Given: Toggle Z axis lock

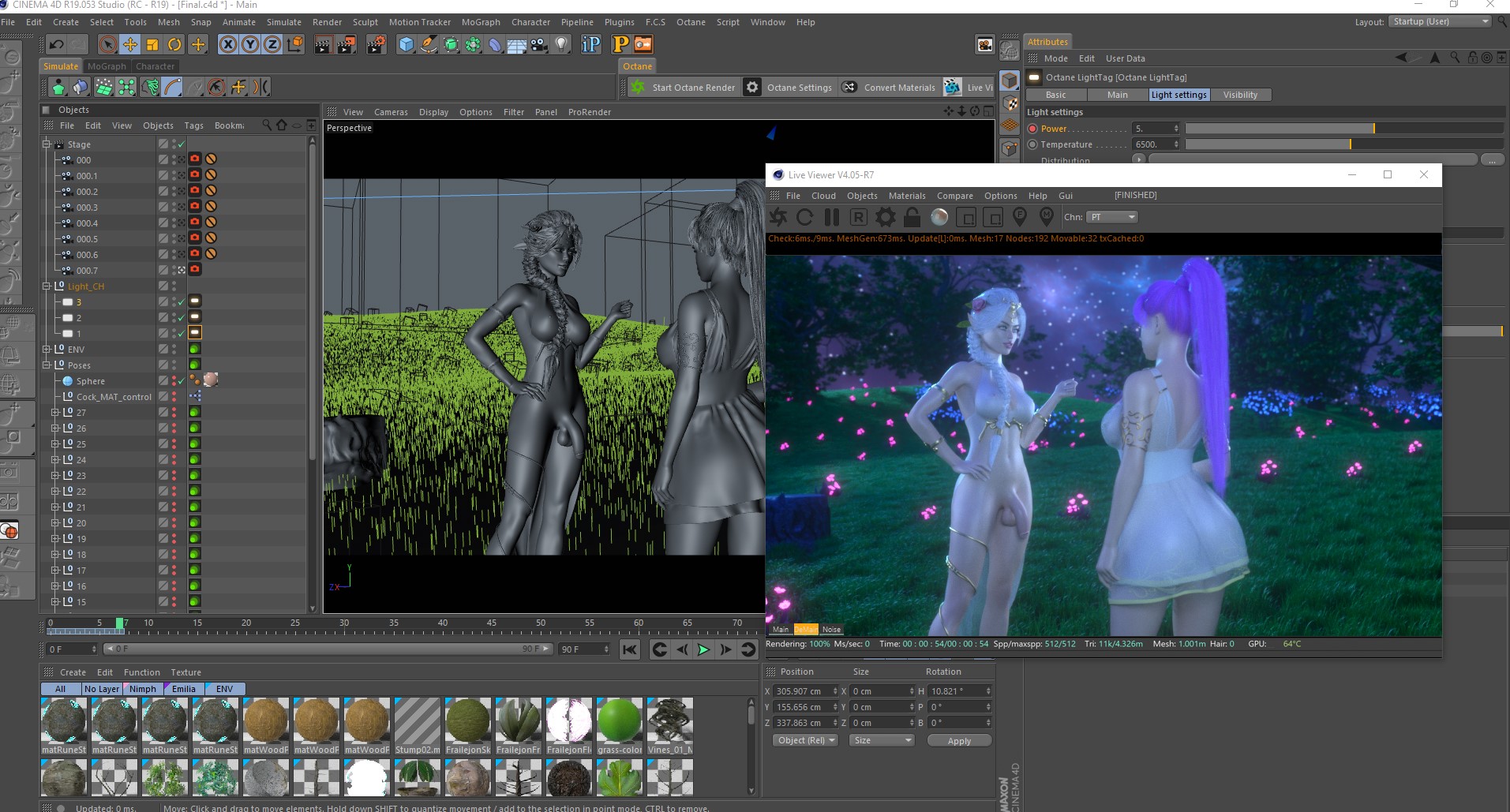Looking at the screenshot, I should click(272, 44).
